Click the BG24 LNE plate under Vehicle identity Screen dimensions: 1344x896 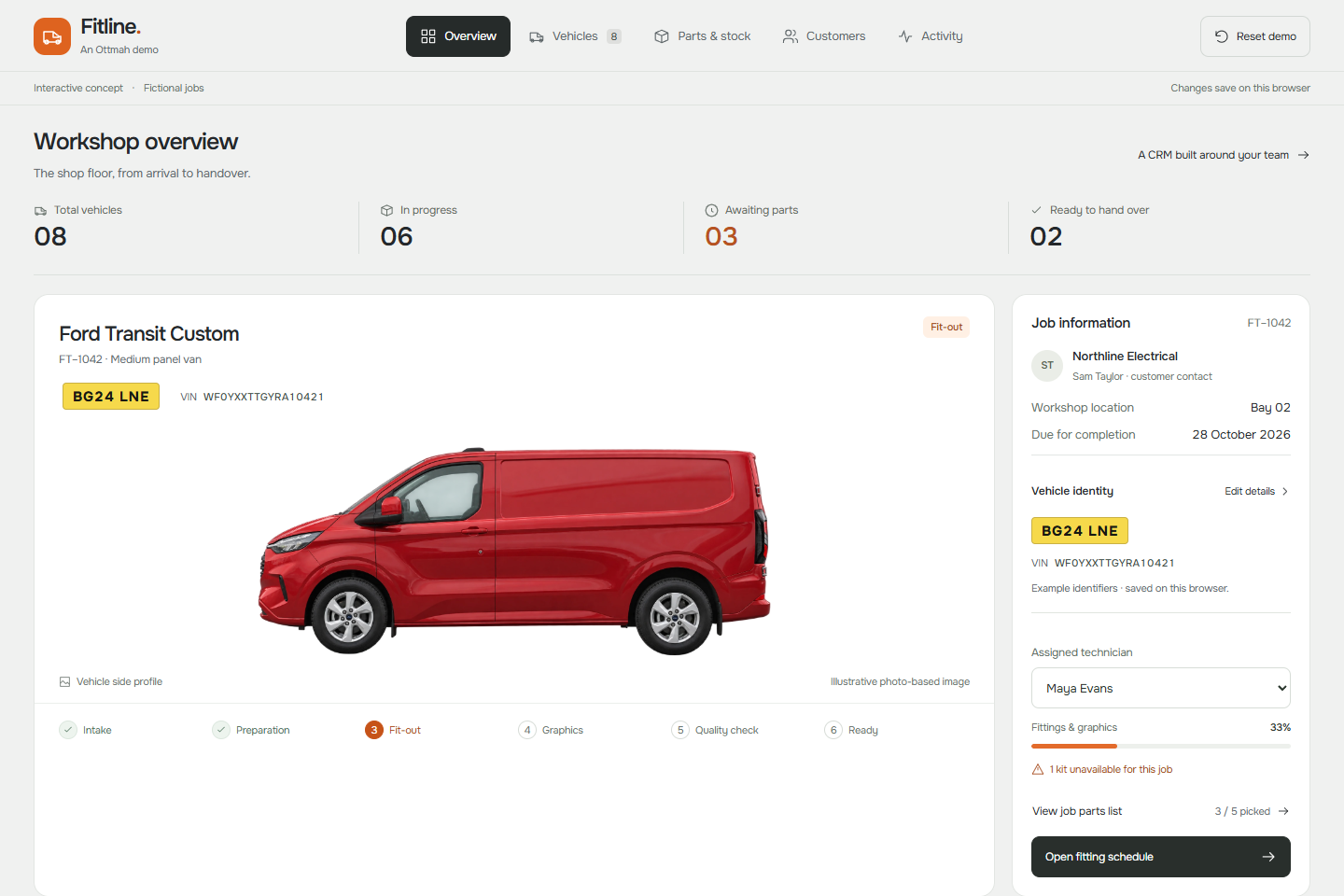point(1080,530)
